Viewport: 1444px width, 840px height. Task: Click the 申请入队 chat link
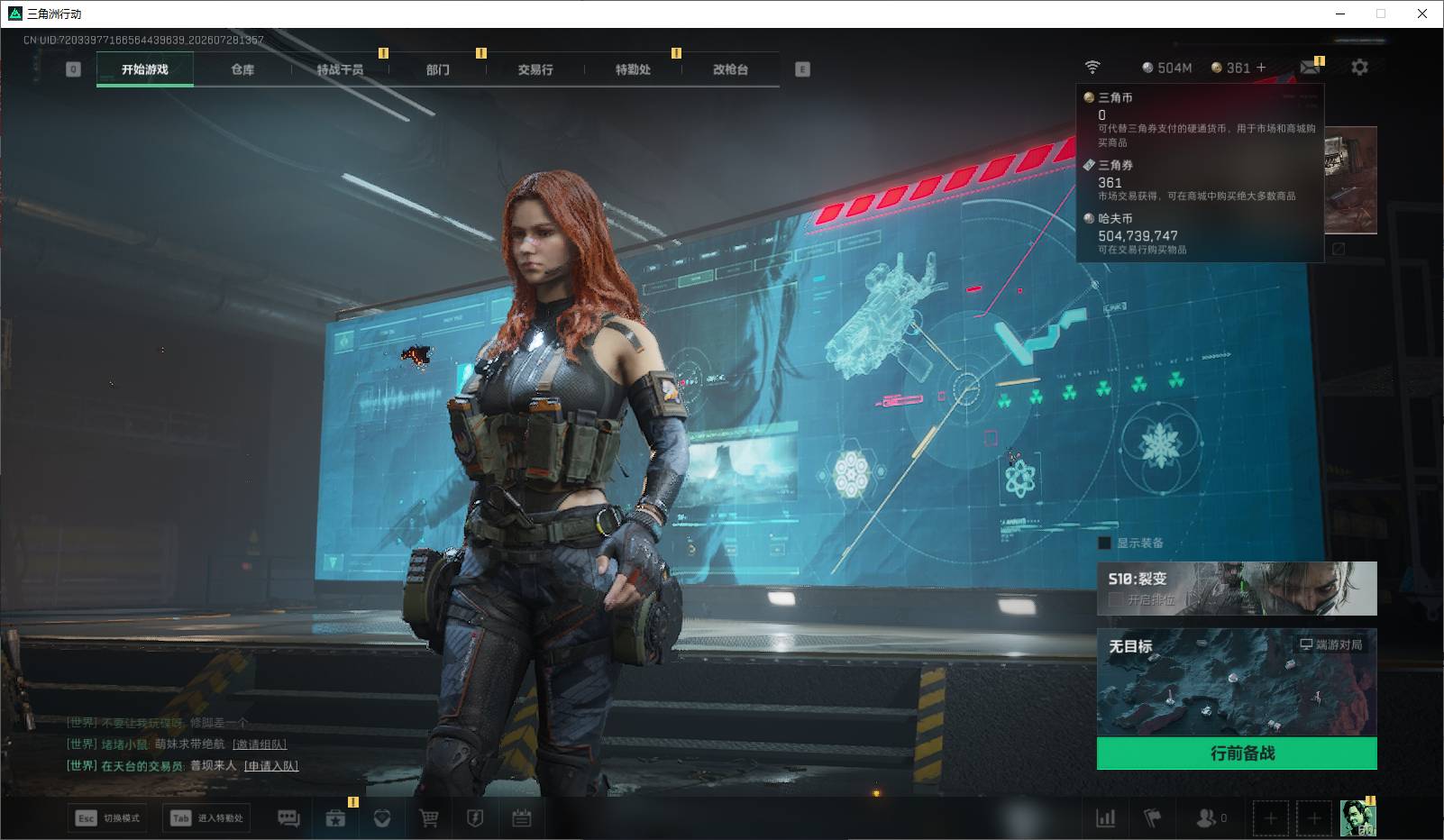click(271, 766)
